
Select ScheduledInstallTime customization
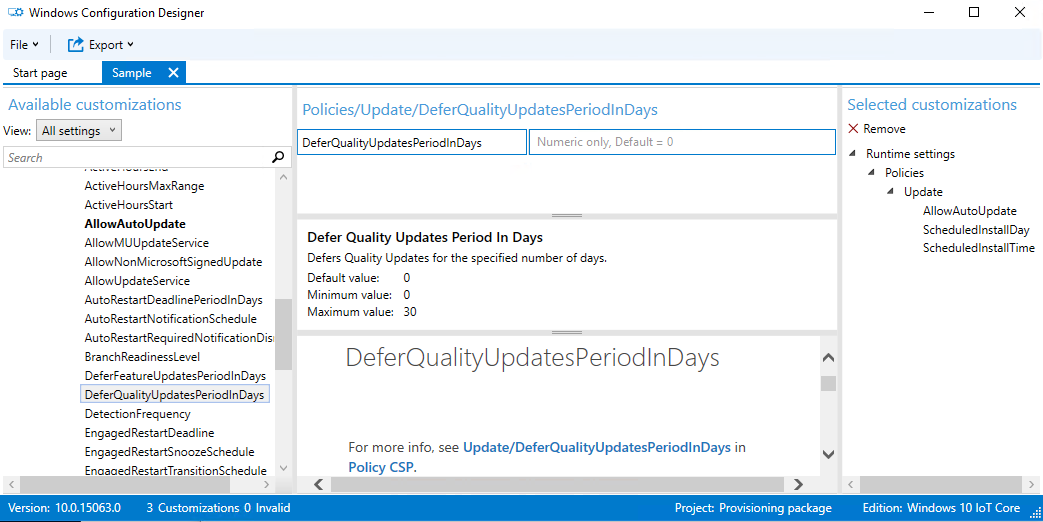(x=978, y=248)
